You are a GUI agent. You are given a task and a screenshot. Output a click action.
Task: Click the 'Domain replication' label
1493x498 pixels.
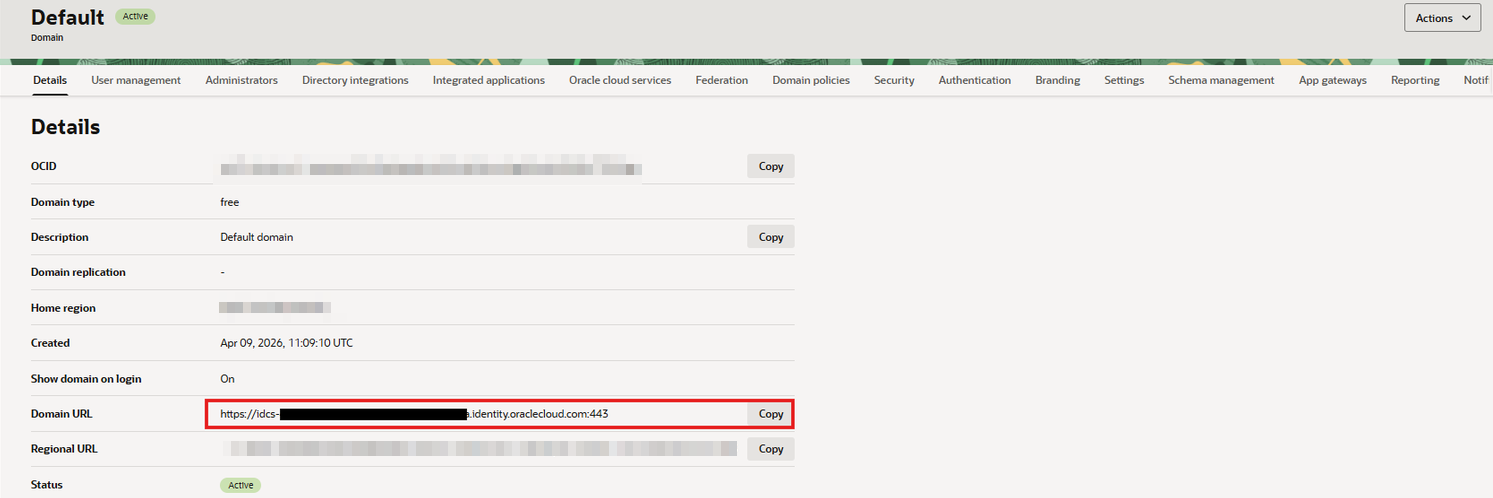(79, 272)
